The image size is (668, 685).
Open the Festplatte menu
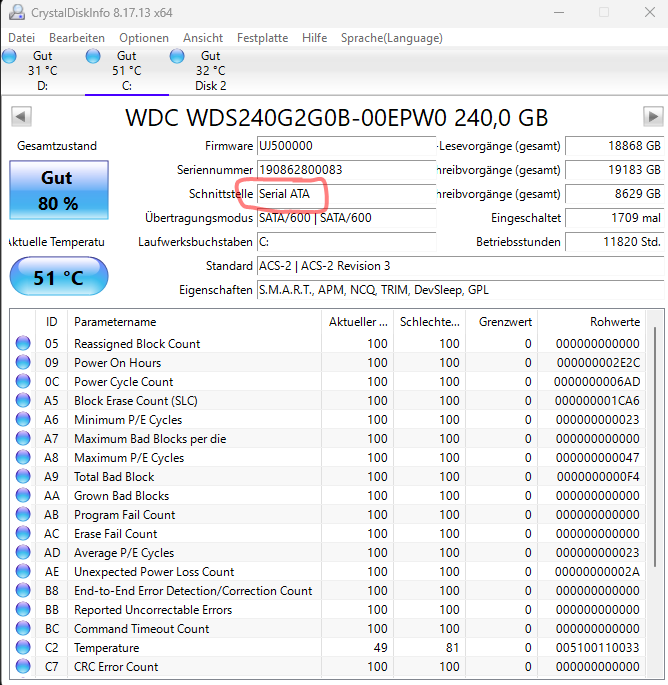(x=263, y=38)
